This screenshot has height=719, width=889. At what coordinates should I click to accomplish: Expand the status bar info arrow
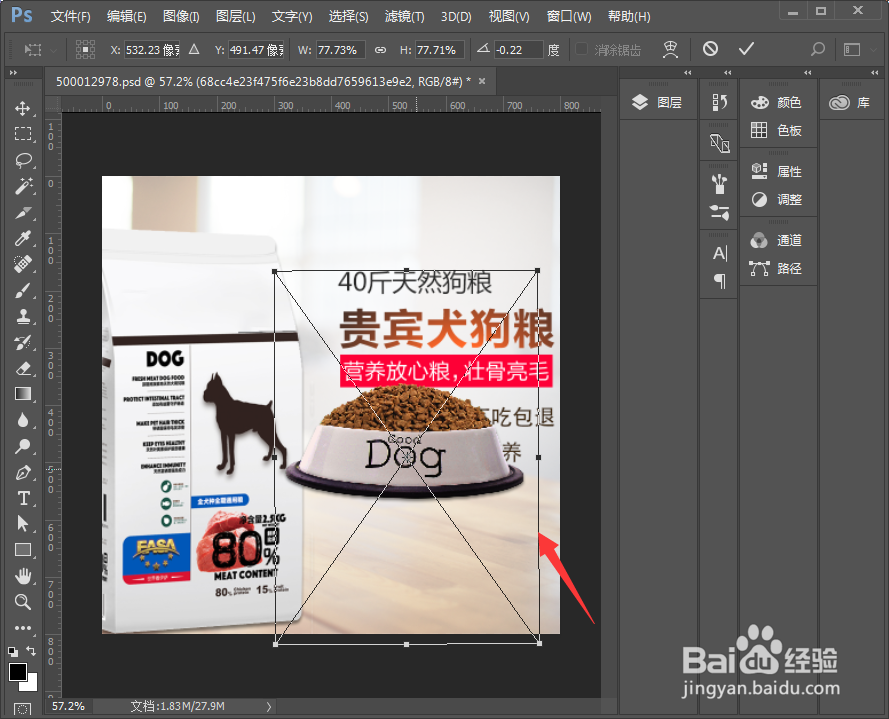269,707
